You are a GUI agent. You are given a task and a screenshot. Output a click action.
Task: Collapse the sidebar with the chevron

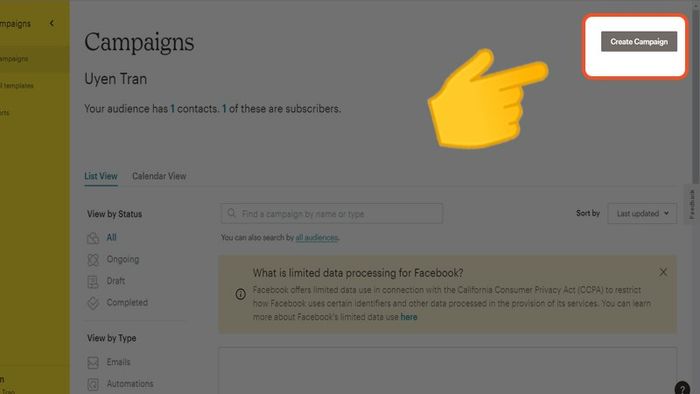[52, 23]
